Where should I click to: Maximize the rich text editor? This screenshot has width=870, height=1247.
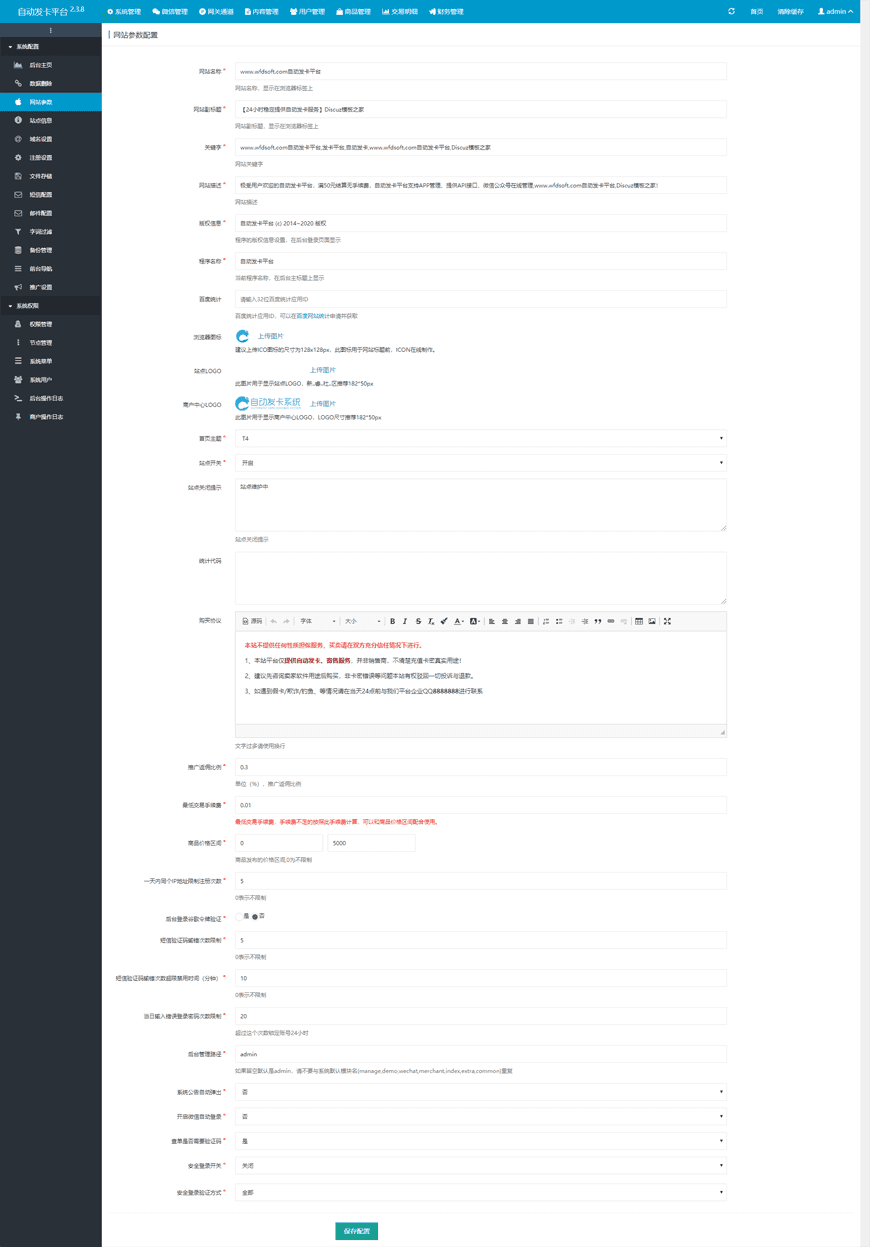[667, 621]
